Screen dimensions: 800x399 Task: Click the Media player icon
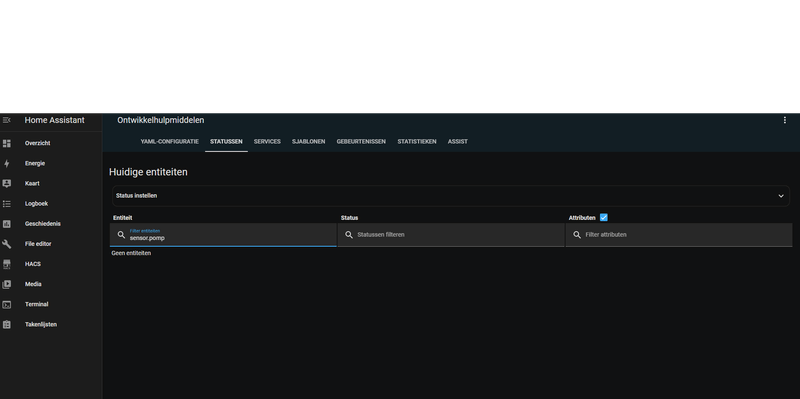pyautogui.click(x=7, y=284)
